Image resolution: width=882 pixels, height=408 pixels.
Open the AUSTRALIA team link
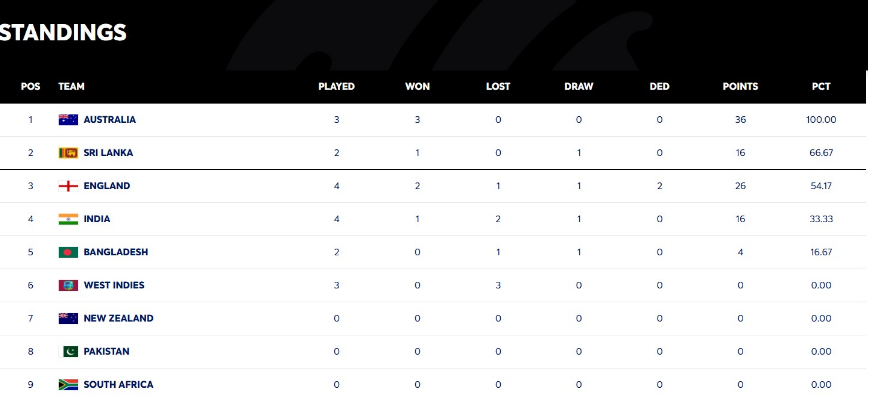click(110, 119)
